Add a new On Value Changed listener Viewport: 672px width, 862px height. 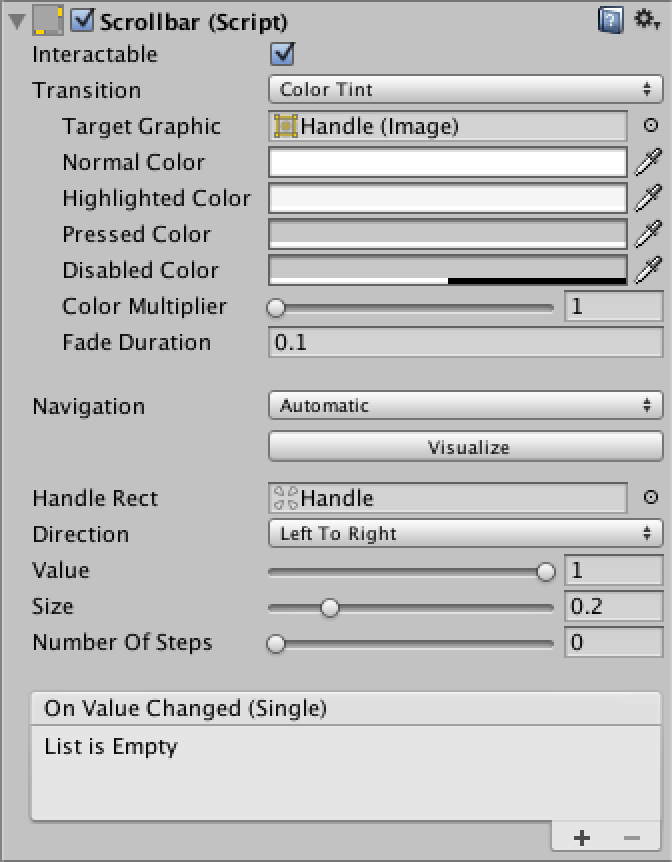pyautogui.click(x=582, y=838)
